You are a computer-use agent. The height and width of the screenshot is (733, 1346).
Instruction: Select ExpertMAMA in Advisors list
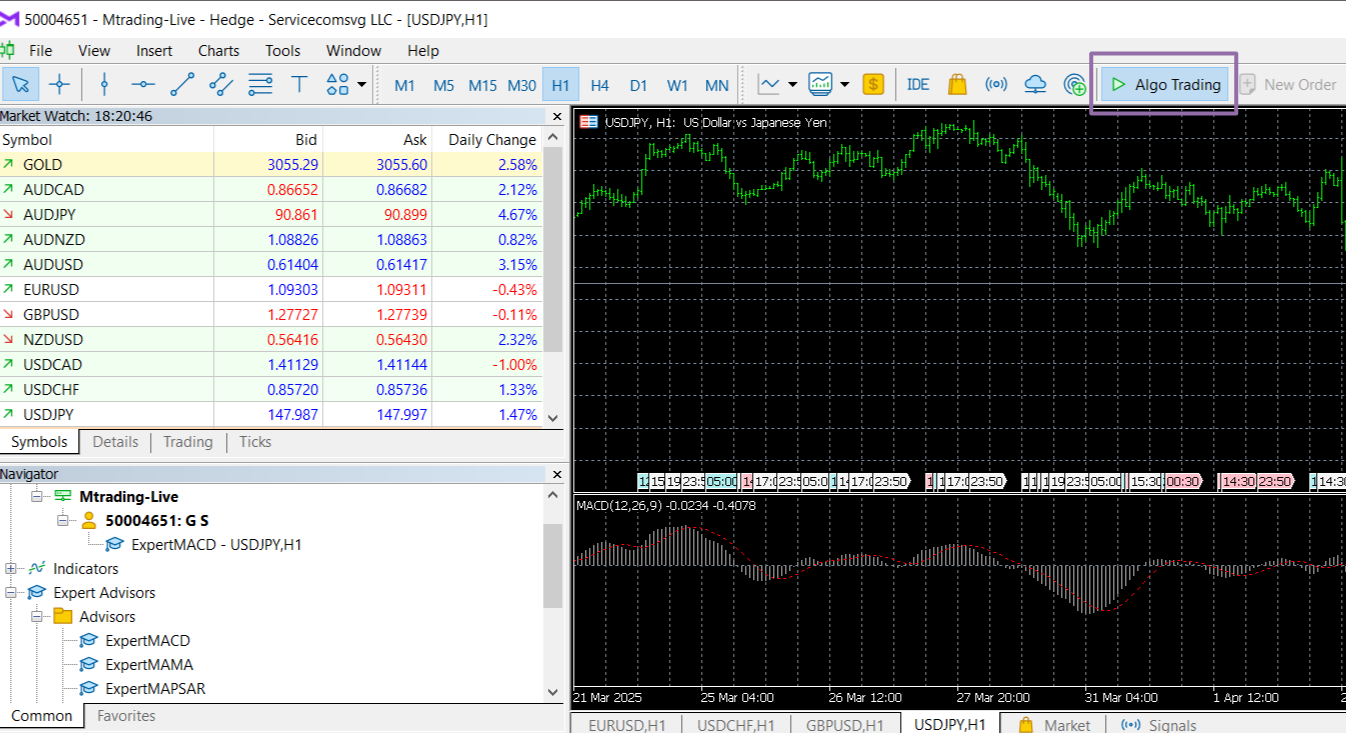149,664
